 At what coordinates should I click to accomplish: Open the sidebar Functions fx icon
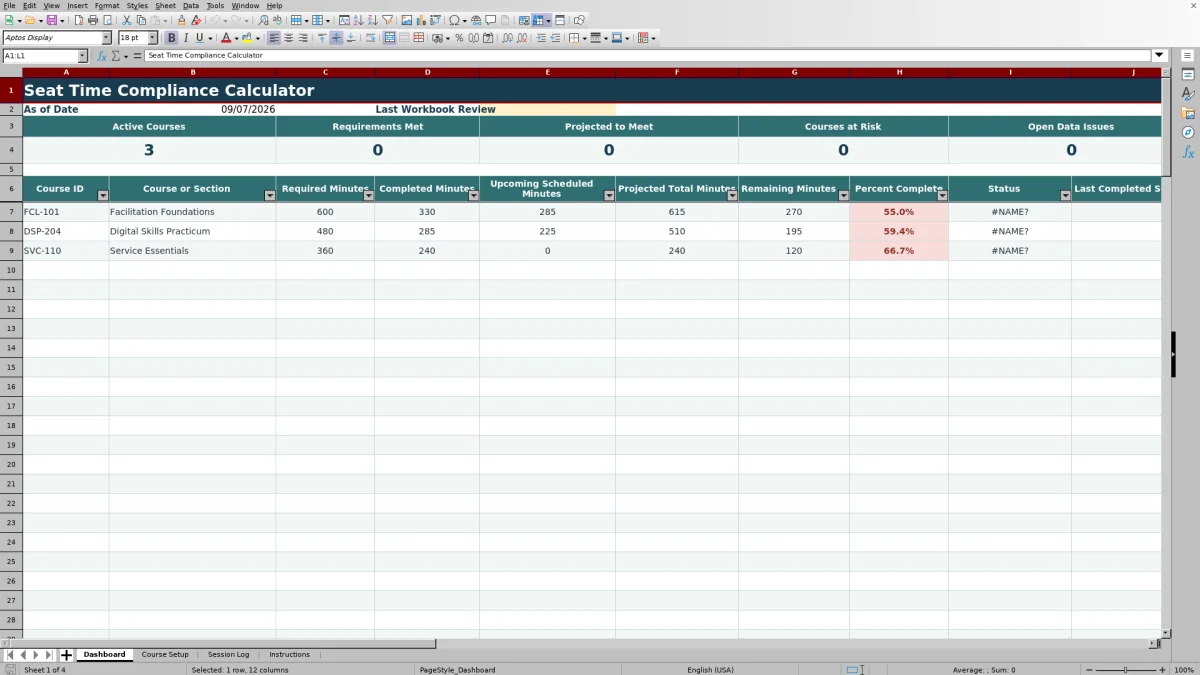(1188, 152)
